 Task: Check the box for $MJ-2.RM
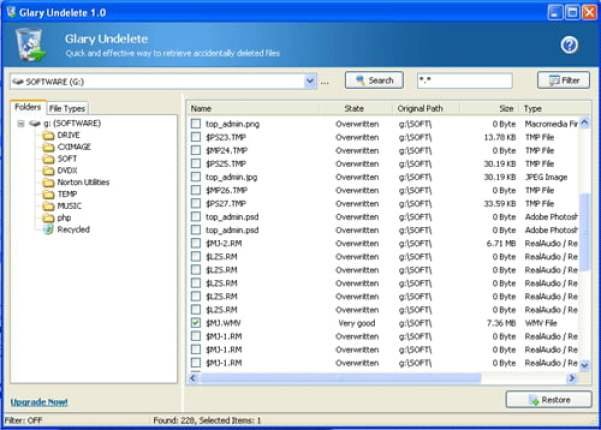[196, 243]
